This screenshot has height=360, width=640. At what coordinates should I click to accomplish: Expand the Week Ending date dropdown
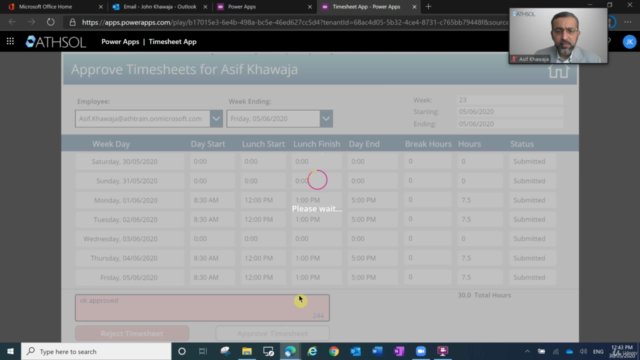(326, 118)
